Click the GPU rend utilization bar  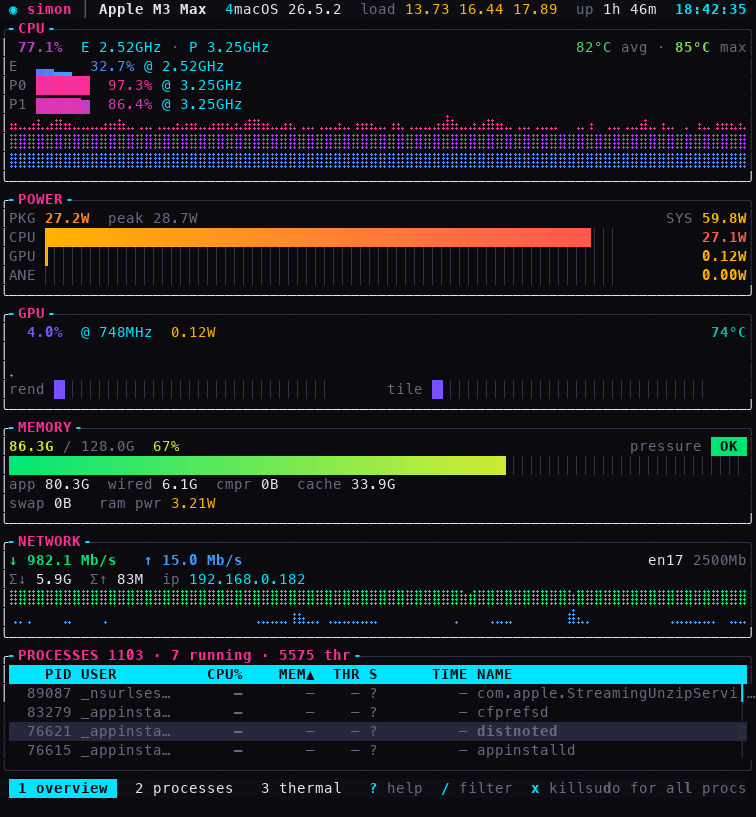pyautogui.click(x=190, y=389)
